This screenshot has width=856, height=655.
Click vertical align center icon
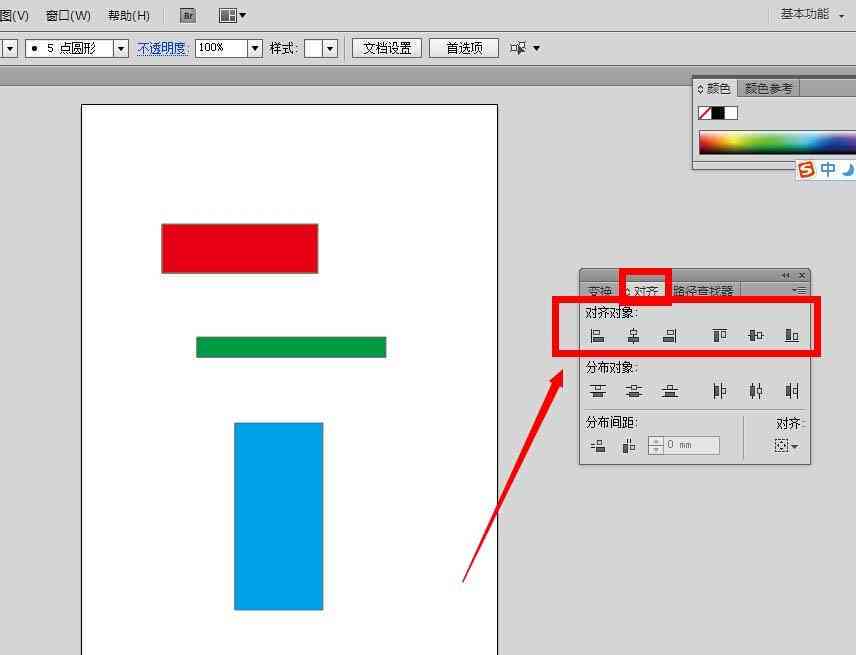coord(756,335)
